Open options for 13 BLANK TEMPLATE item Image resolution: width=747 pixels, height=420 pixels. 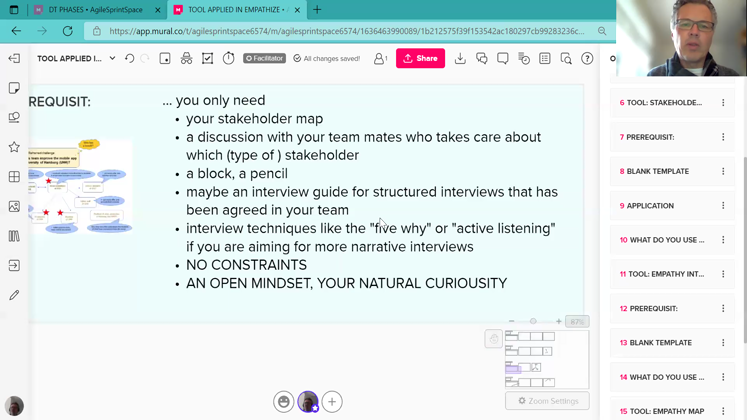723,342
